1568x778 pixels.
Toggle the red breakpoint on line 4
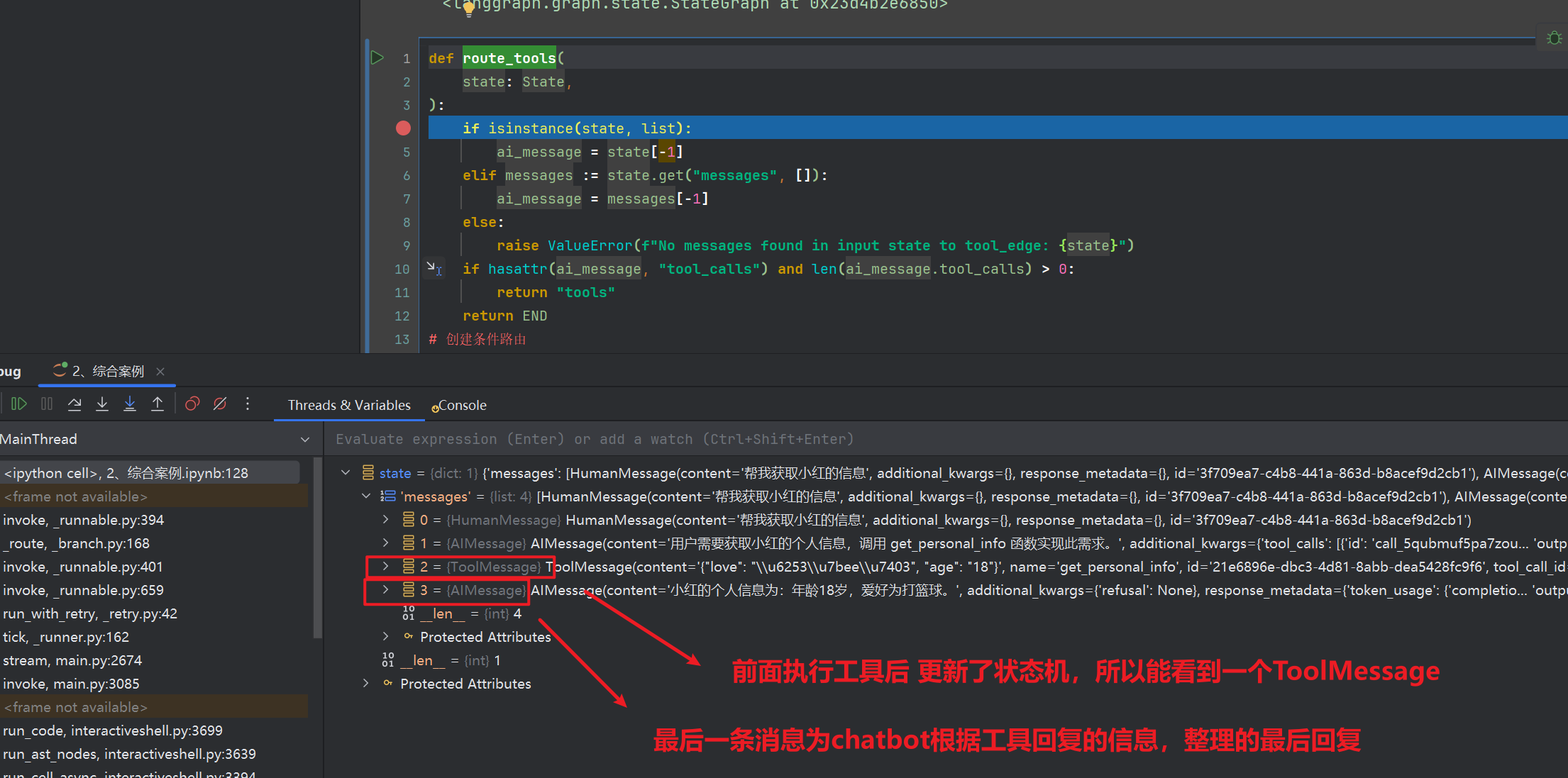[x=403, y=128]
